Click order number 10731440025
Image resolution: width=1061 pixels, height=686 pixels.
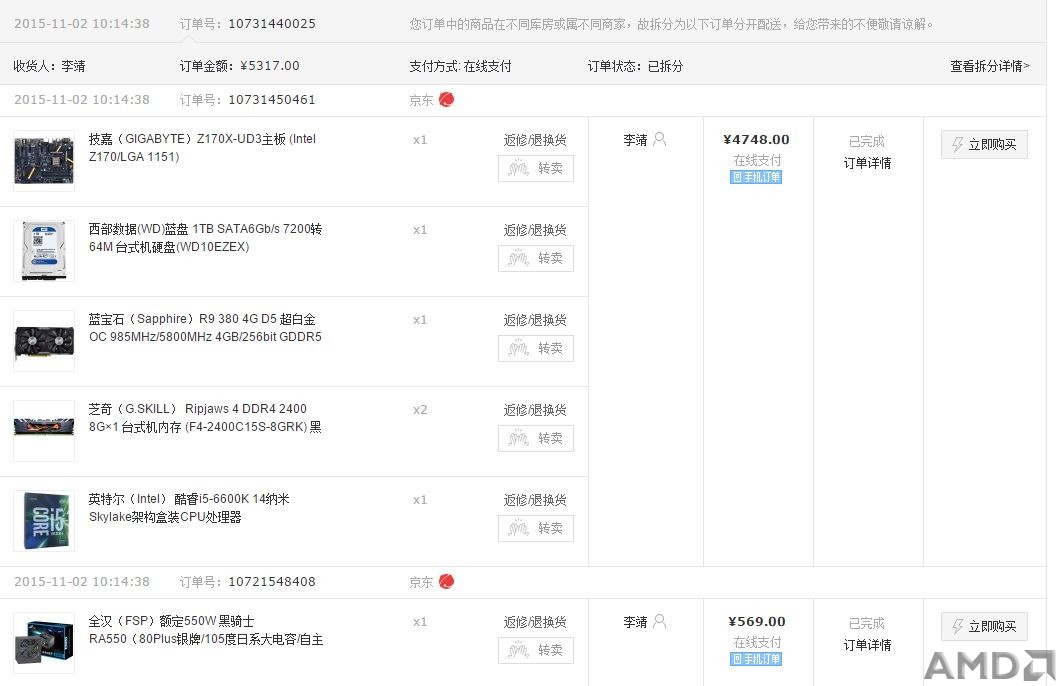[x=272, y=24]
